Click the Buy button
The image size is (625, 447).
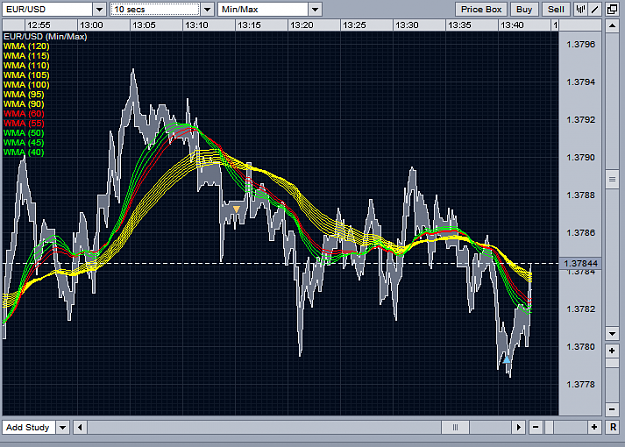(524, 9)
